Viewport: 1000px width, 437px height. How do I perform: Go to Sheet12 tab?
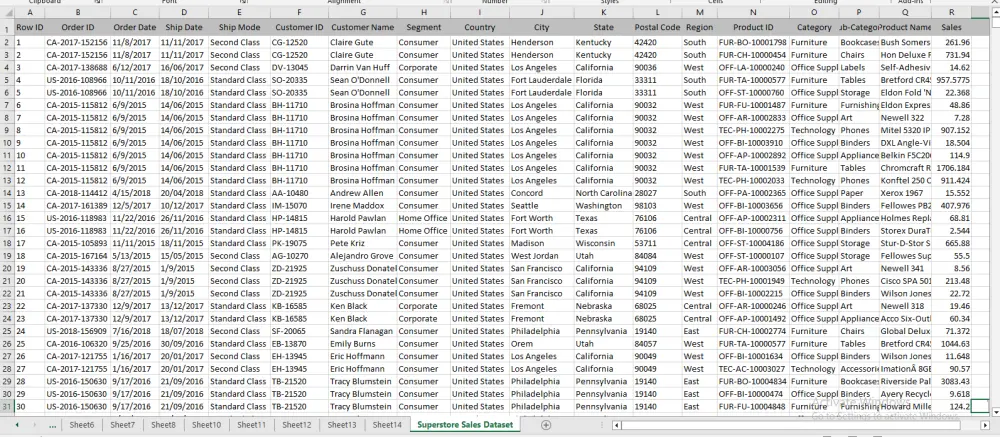[x=297, y=425]
